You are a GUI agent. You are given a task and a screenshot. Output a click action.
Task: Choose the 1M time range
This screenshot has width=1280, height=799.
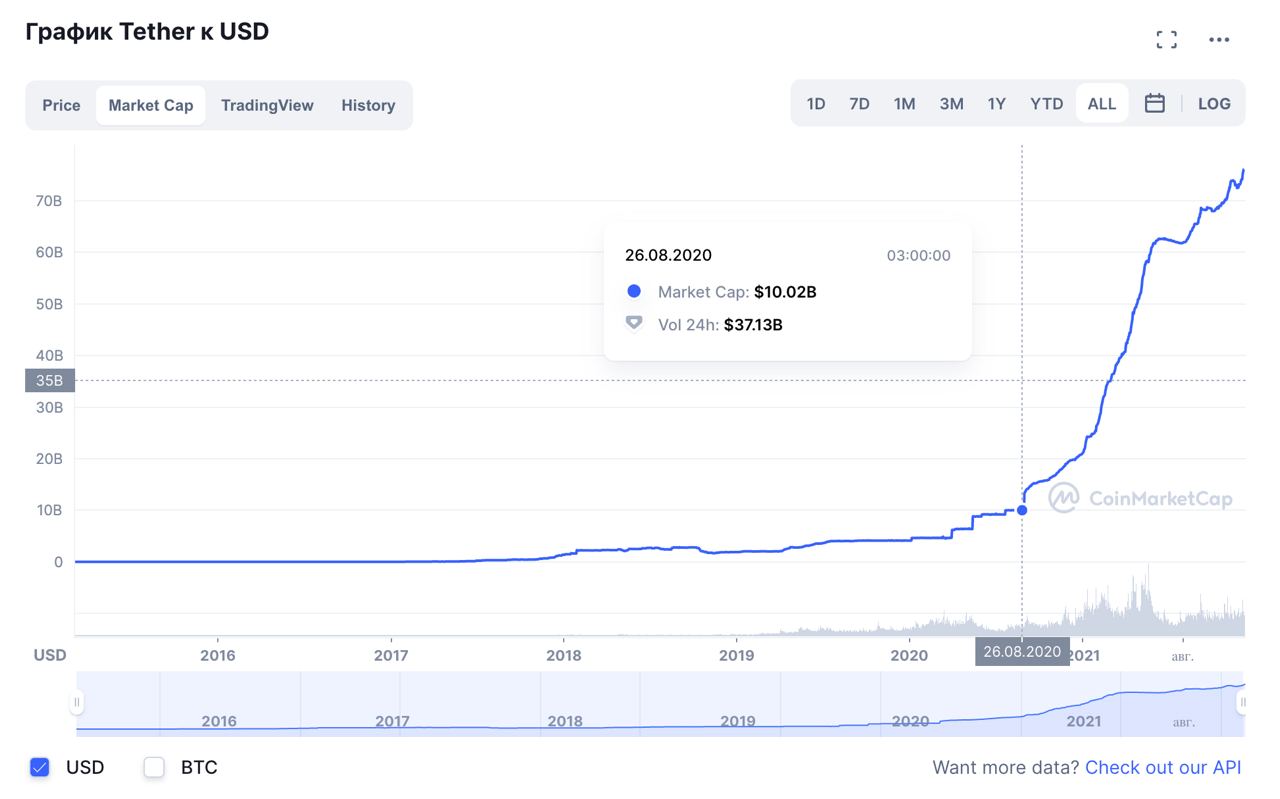pyautogui.click(x=904, y=103)
